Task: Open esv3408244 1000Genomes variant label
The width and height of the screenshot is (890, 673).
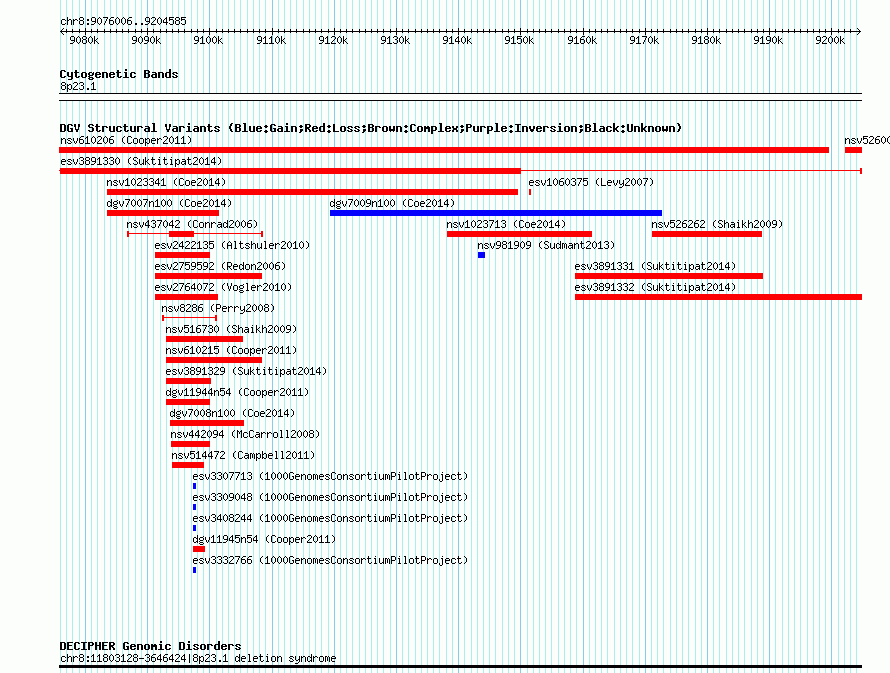Action: 330,518
